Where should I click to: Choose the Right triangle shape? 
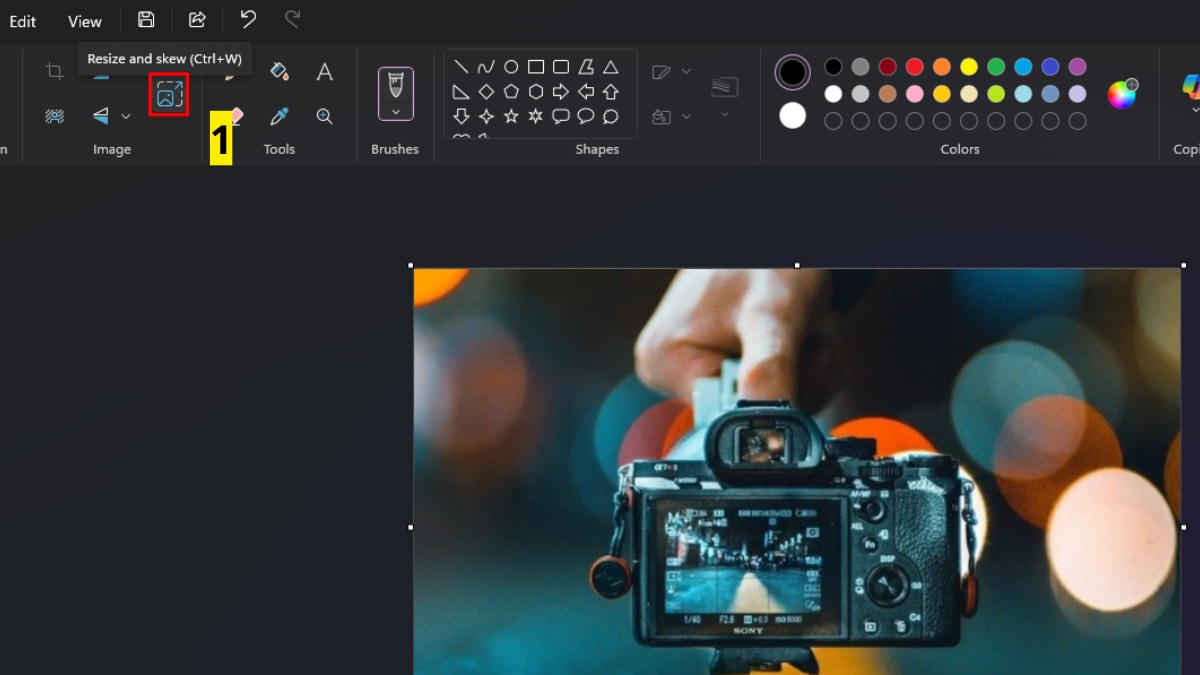coord(461,92)
